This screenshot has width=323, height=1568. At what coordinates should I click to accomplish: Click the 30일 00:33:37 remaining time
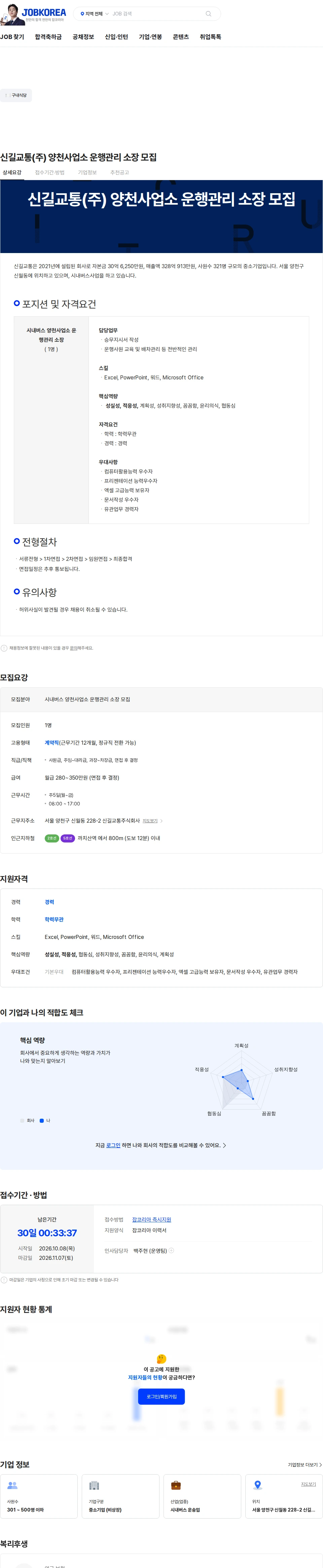pos(47,1233)
